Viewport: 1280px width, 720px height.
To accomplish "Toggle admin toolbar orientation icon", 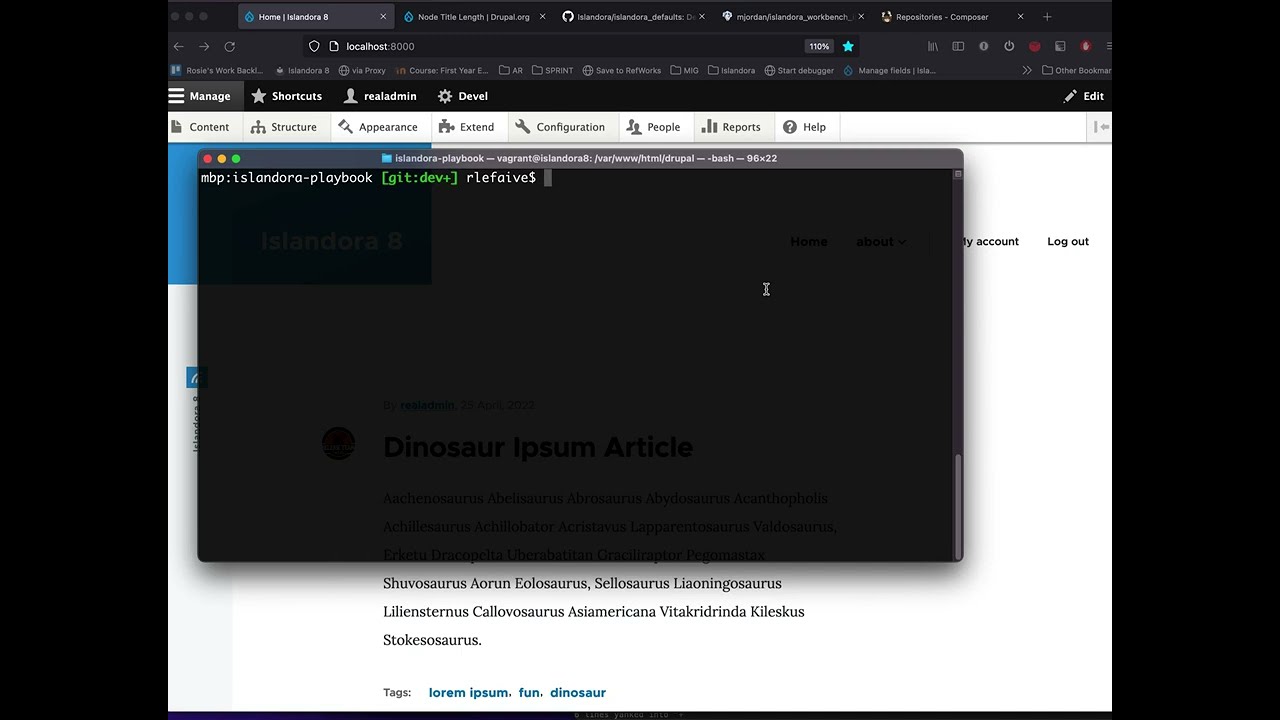I will tap(1101, 127).
